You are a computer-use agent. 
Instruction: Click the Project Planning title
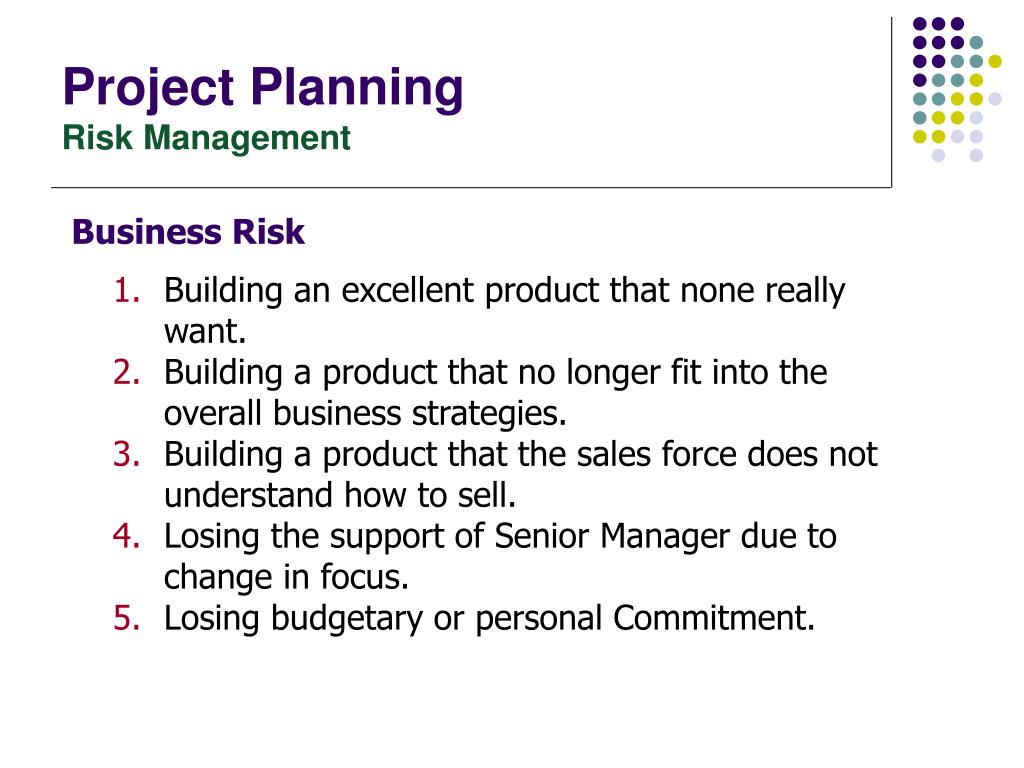tap(263, 88)
